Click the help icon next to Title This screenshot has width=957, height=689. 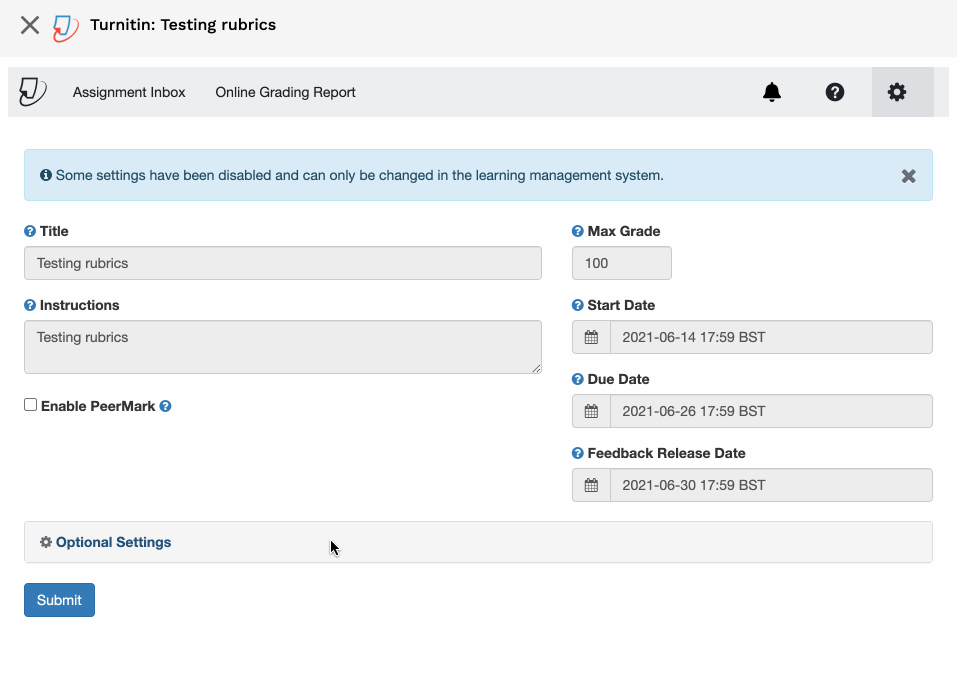(x=30, y=231)
